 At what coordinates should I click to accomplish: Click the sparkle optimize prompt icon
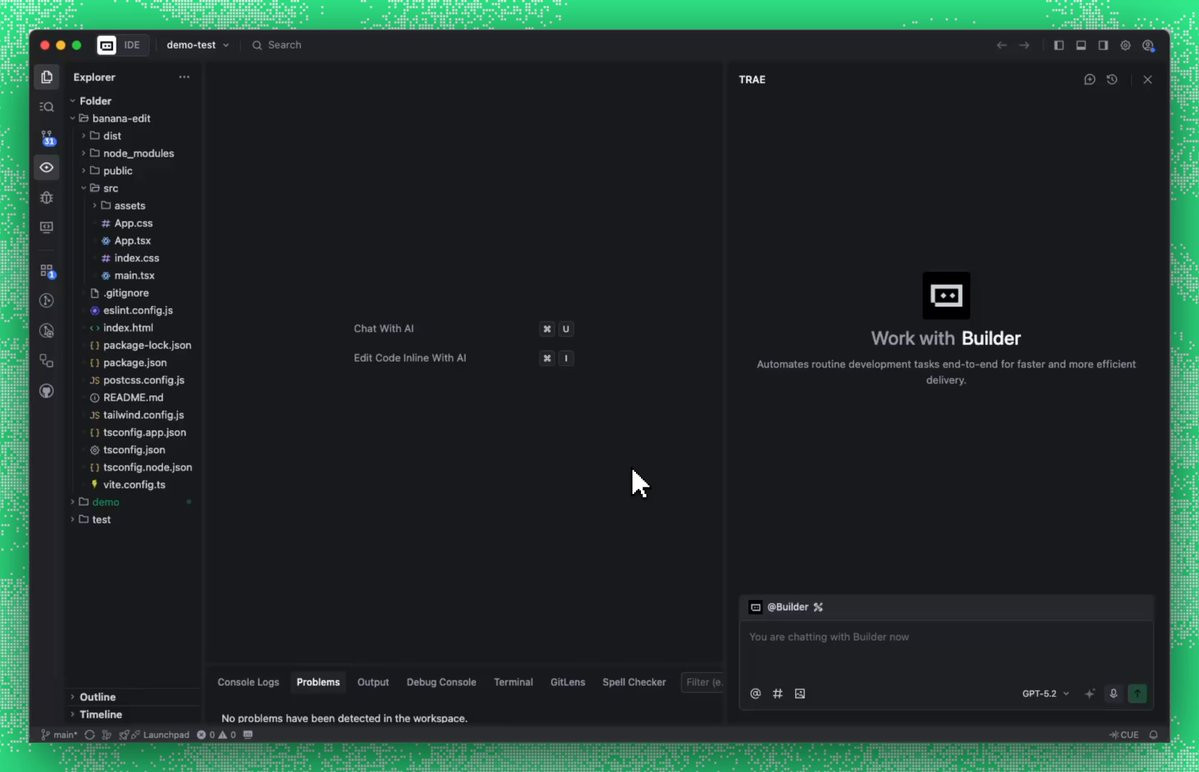pyautogui.click(x=1090, y=693)
